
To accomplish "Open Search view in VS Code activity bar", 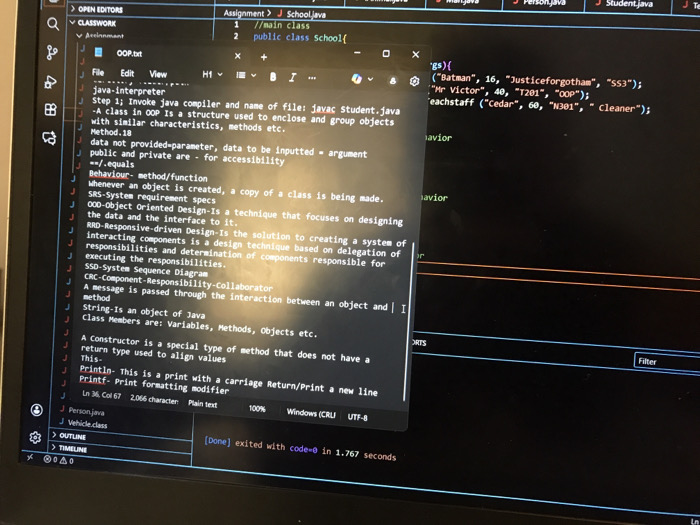I will click(53, 24).
